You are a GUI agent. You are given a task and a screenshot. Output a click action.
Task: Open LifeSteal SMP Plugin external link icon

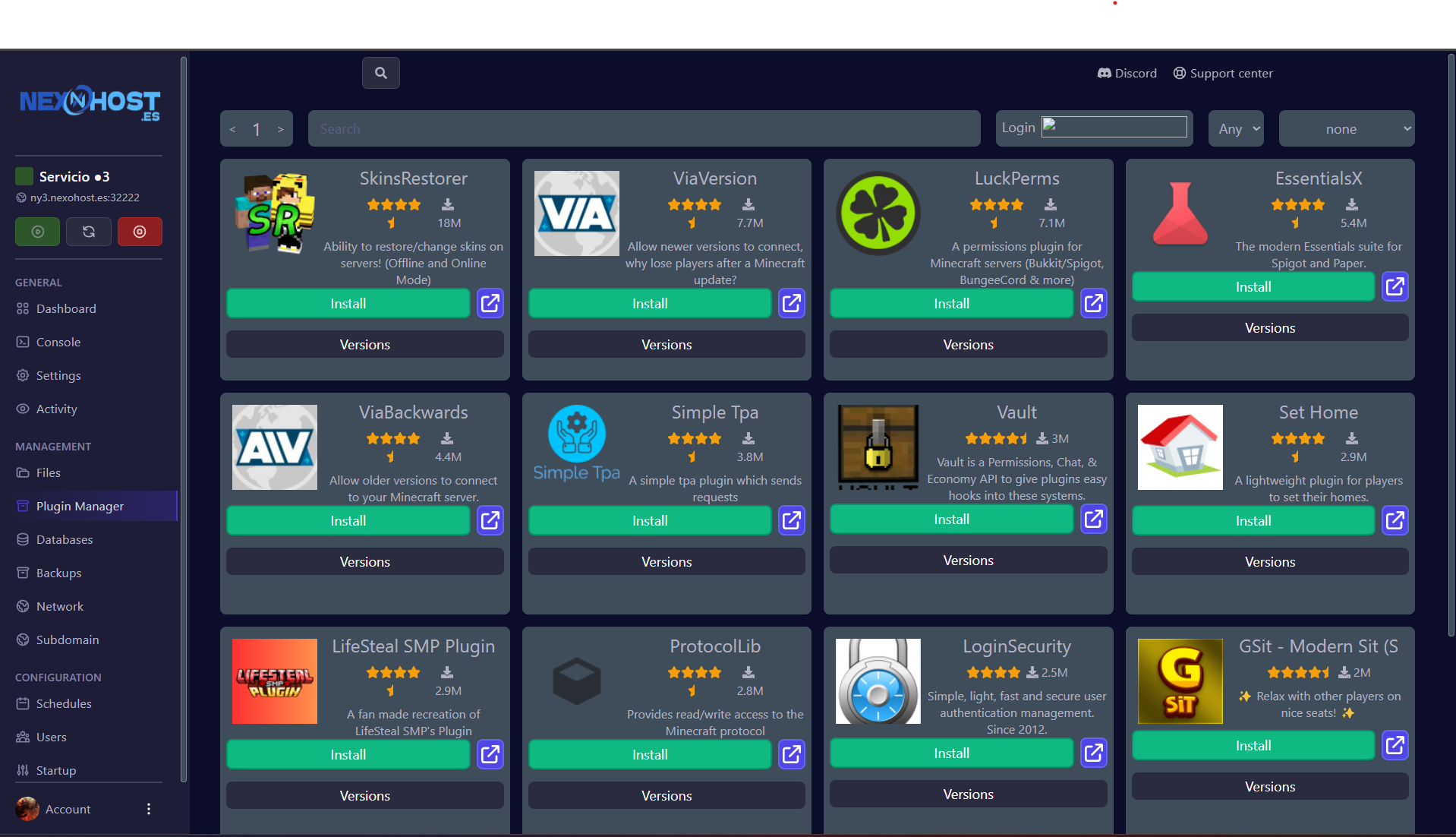pyautogui.click(x=490, y=754)
